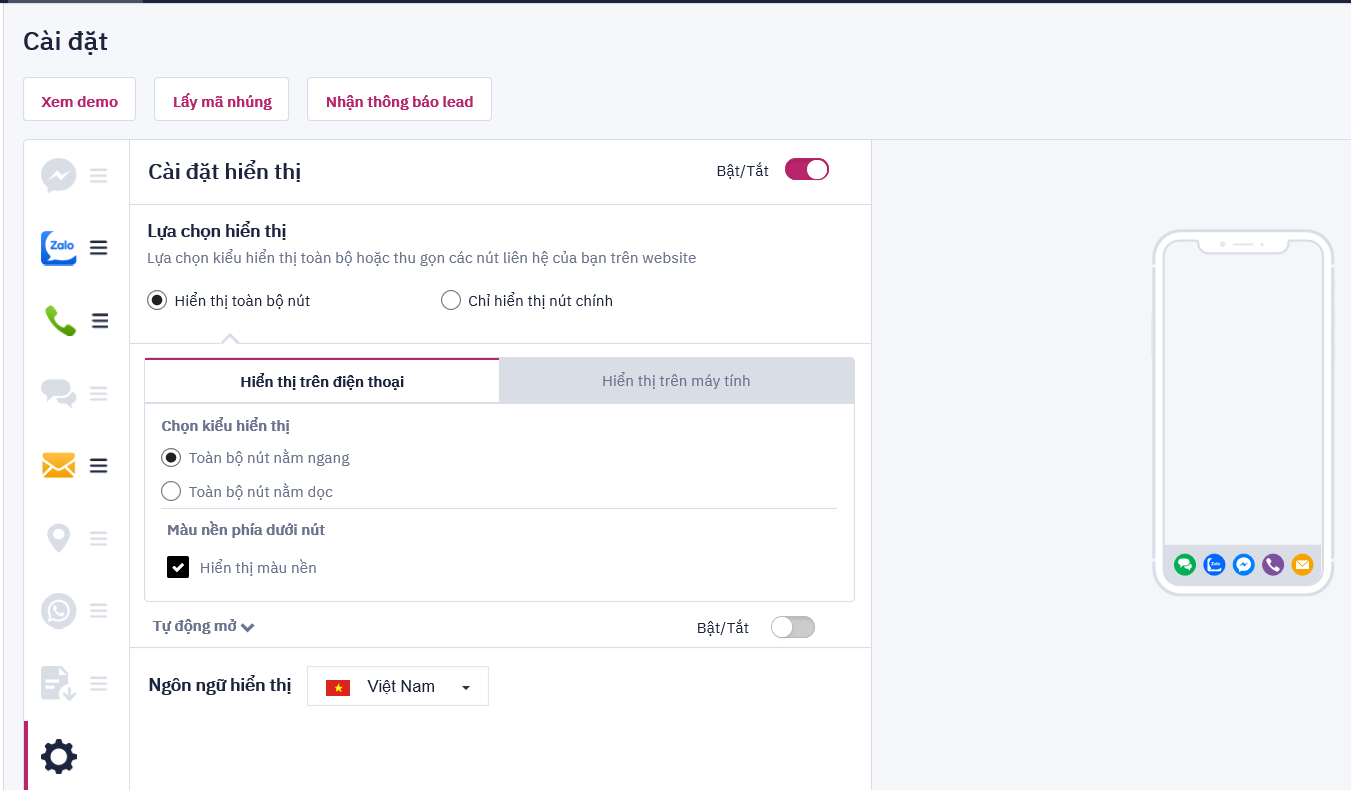This screenshot has width=1351, height=790.
Task: Click the Xem demo button
Action: (x=80, y=101)
